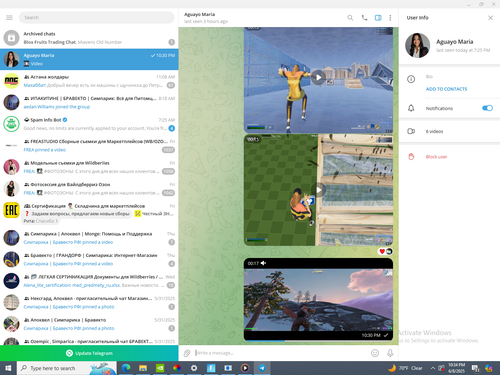Play the second video with green checkered floor

click(319, 190)
